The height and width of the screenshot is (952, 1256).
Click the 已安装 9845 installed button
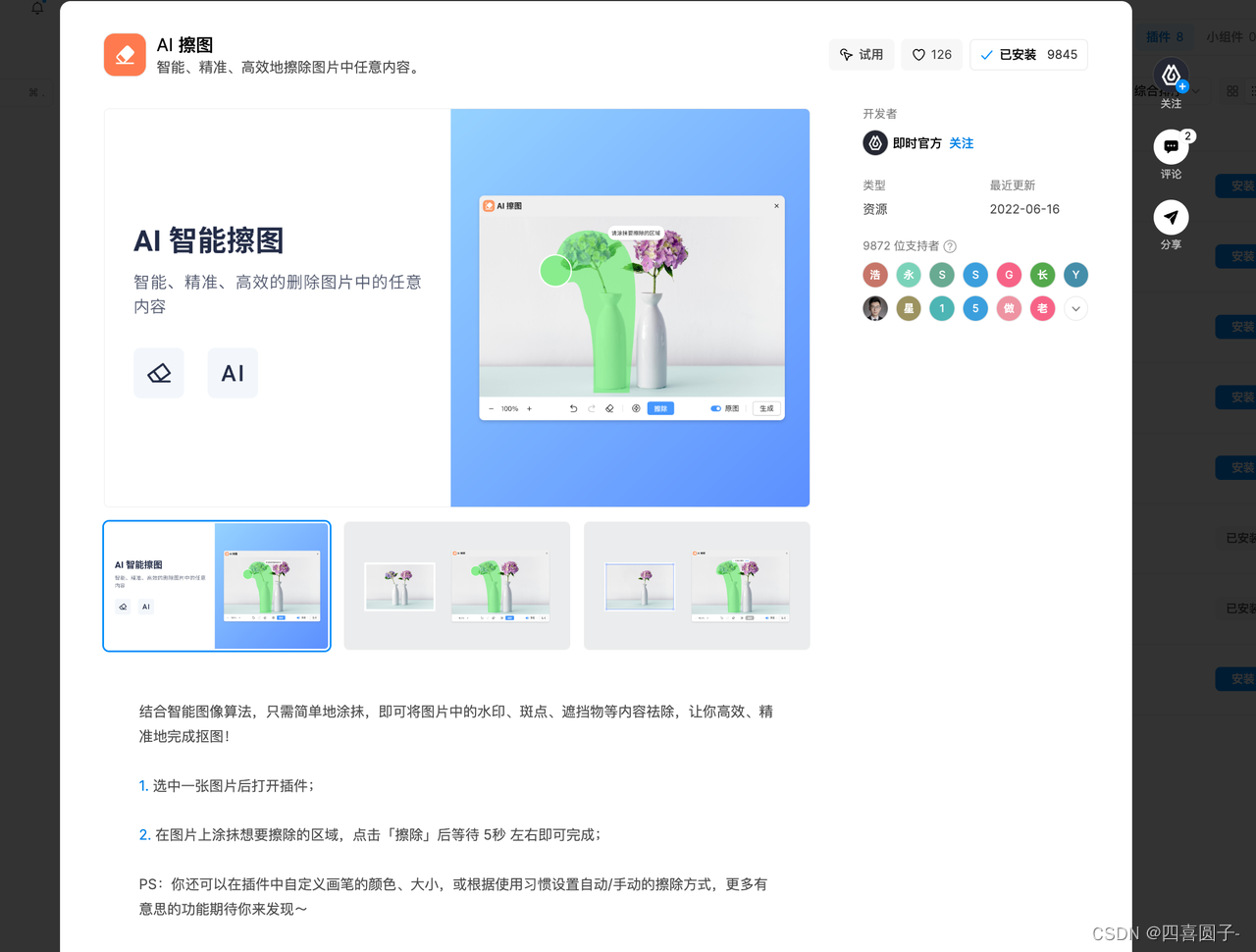point(1028,55)
